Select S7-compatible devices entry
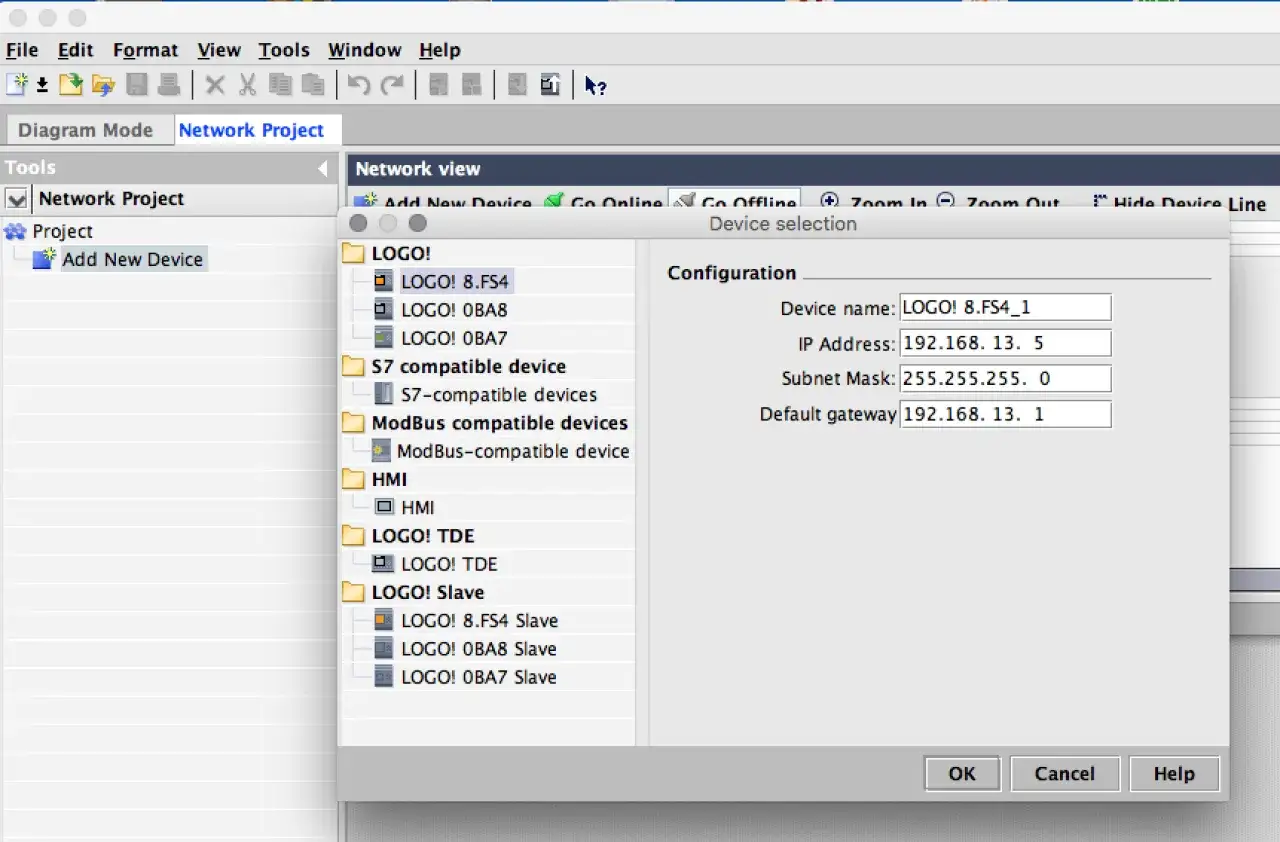This screenshot has height=842, width=1280. click(x=499, y=395)
